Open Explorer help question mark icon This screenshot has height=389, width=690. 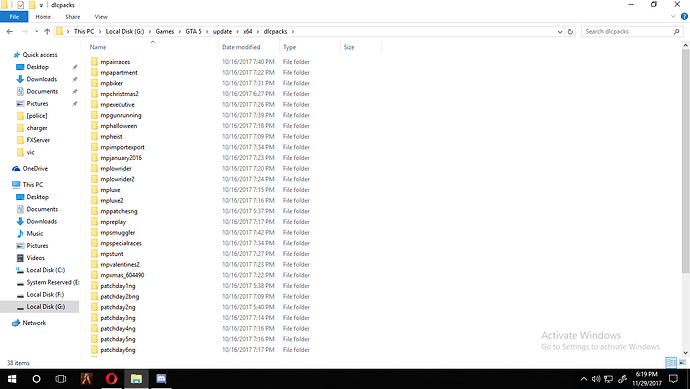[x=684, y=17]
